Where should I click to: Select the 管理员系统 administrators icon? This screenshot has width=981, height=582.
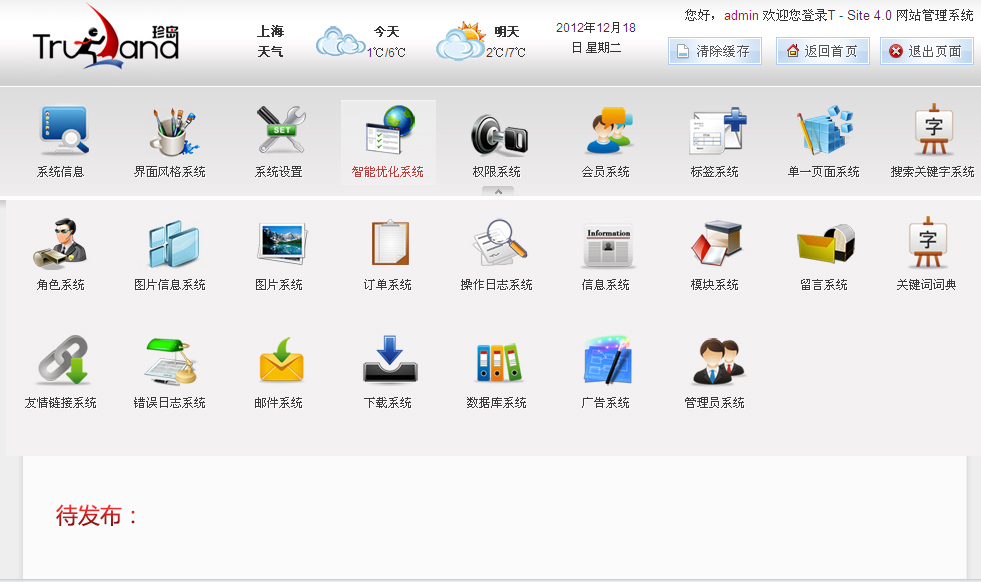click(715, 358)
